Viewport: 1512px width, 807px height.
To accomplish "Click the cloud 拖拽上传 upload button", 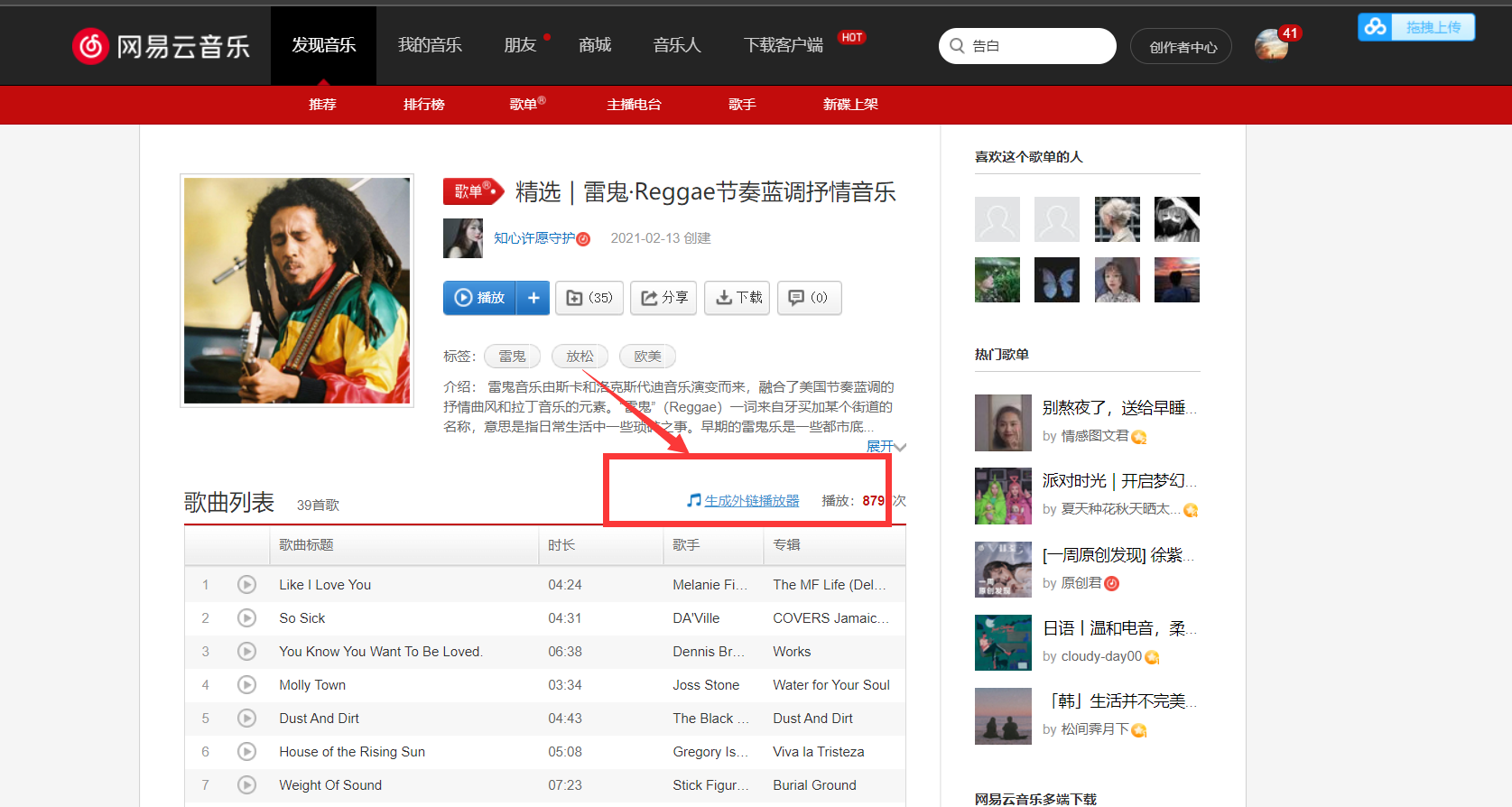I will coord(1416,27).
